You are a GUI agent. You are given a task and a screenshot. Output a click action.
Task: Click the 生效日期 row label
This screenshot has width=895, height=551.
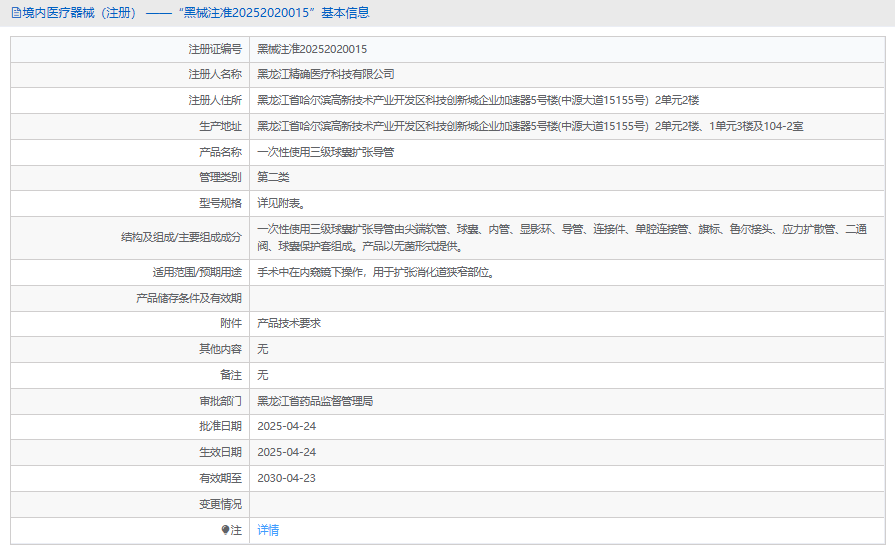pyautogui.click(x=220, y=452)
